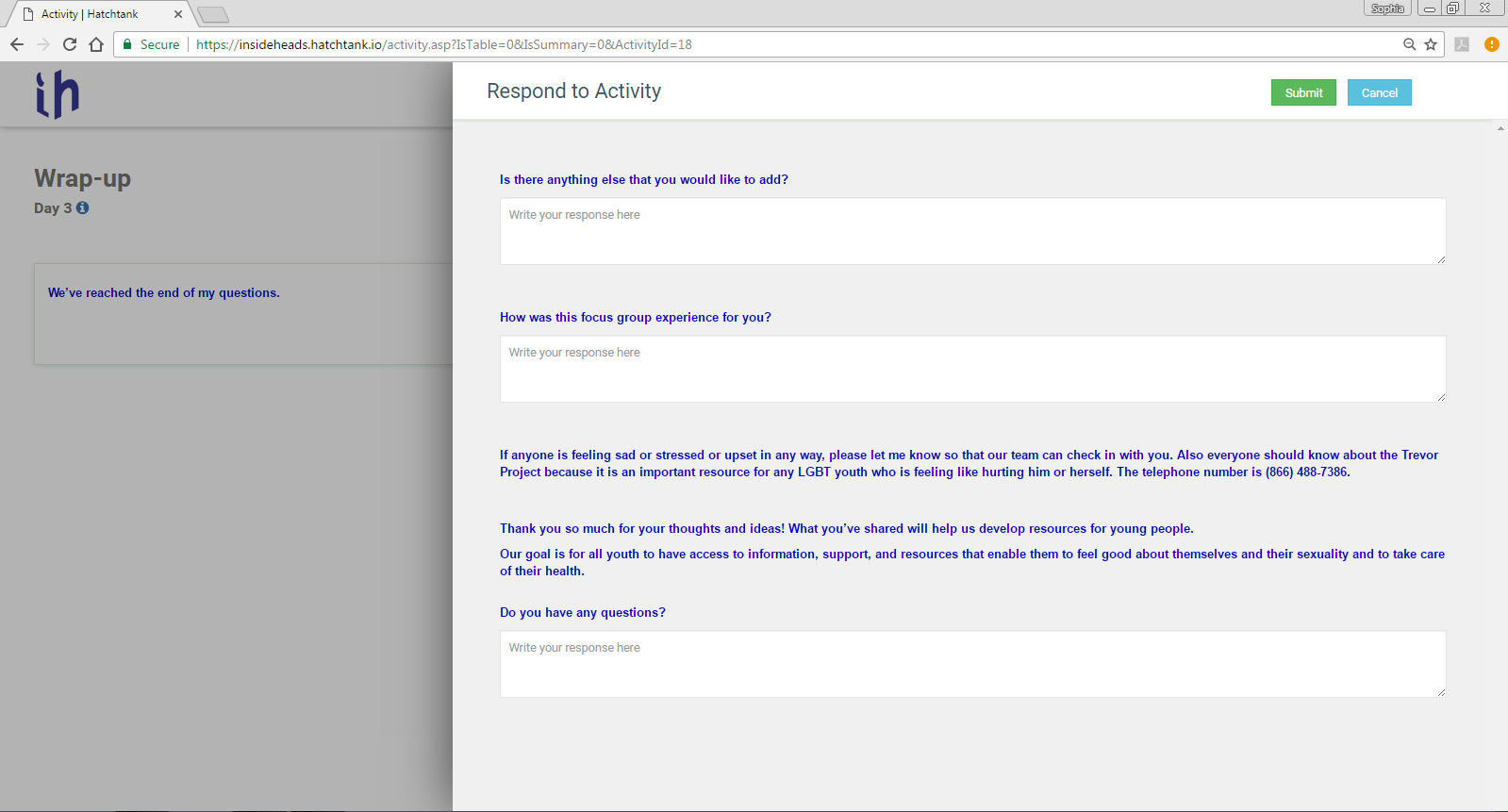Open the zoom magnifier icon in address bar
Viewport: 1508px width, 812px height.
(x=1409, y=44)
